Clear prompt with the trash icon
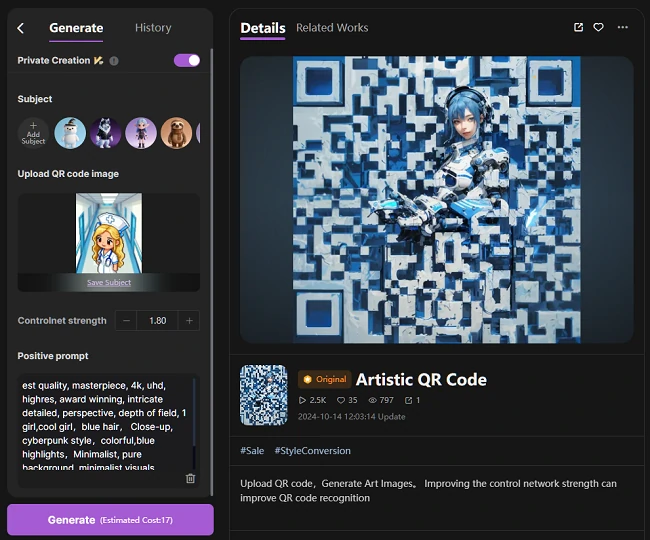650x540 pixels. 190,478
